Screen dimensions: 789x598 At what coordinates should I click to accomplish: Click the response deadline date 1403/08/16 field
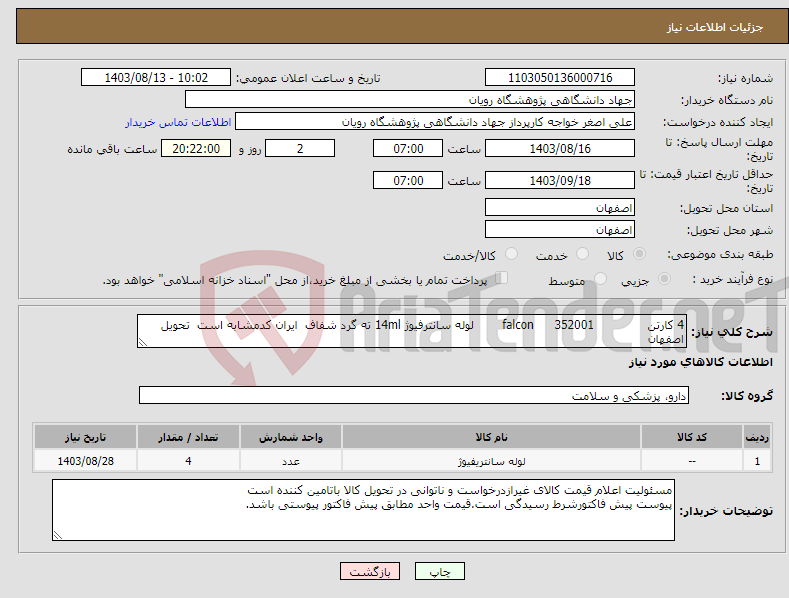pyautogui.click(x=560, y=148)
